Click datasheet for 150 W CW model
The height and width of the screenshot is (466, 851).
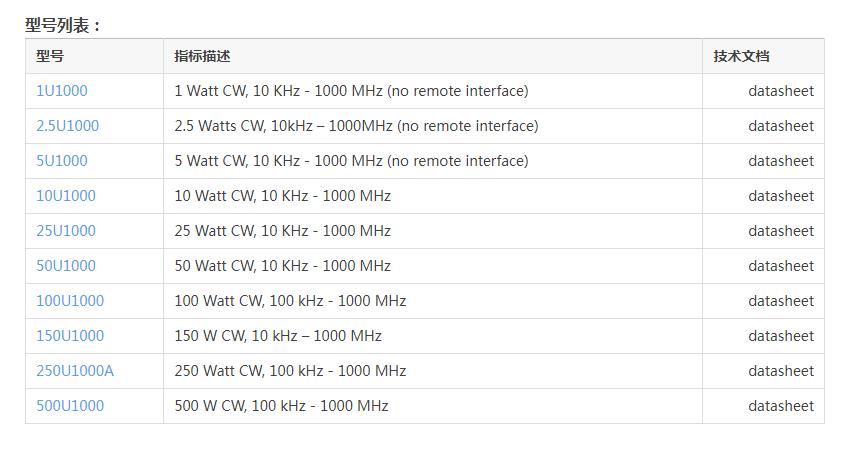click(x=781, y=336)
